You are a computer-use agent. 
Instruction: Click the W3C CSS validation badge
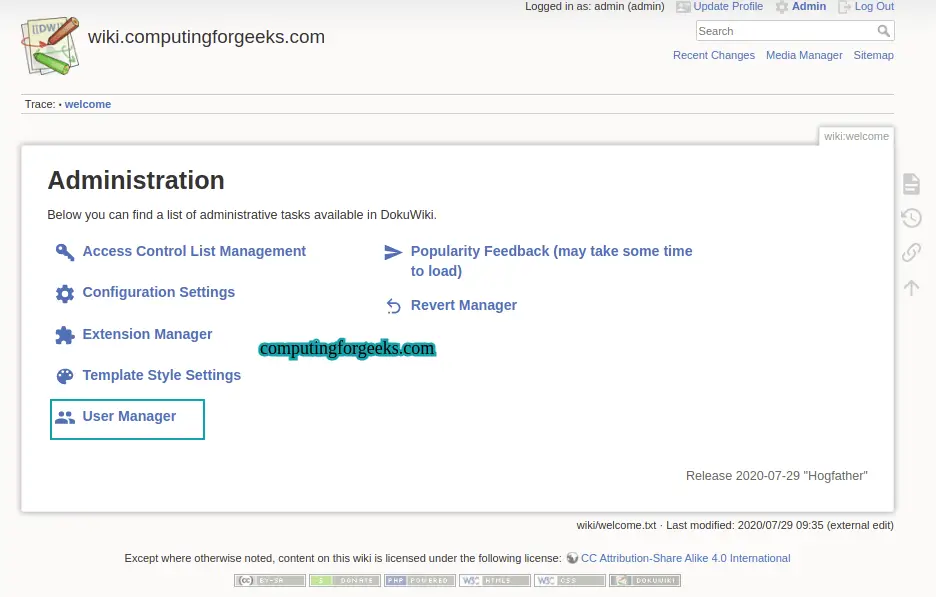click(570, 580)
